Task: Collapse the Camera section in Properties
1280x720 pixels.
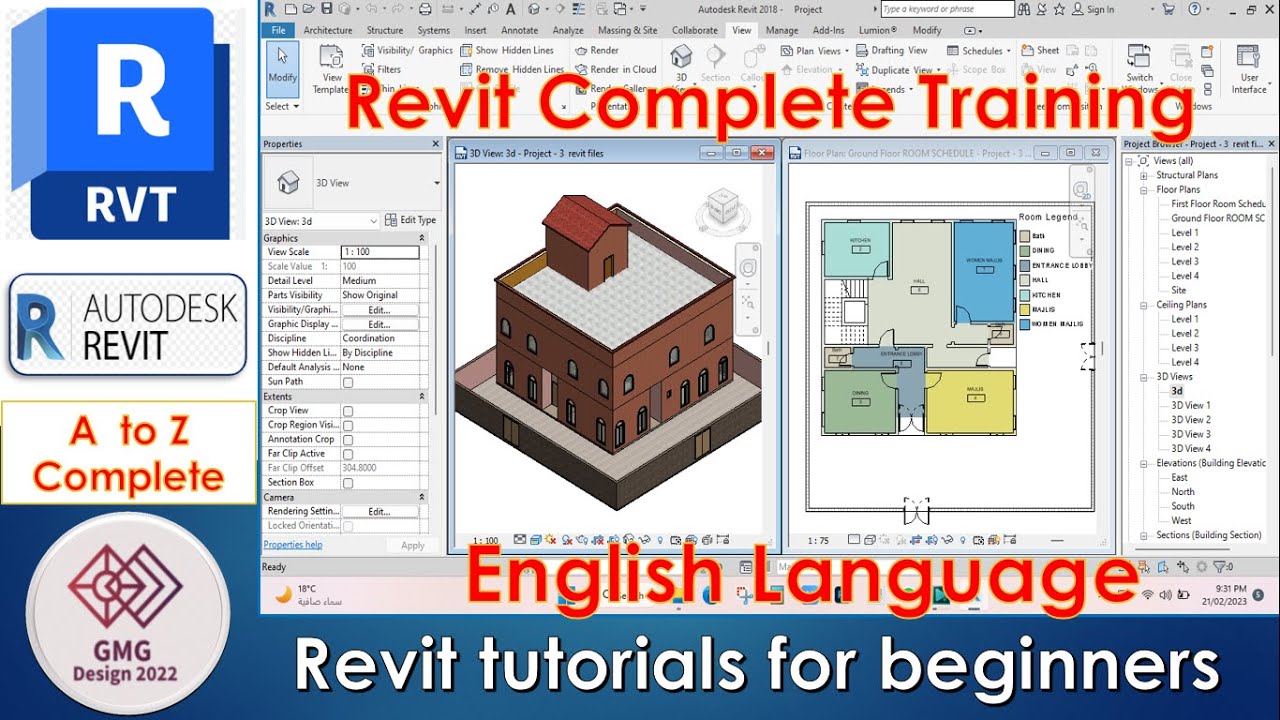Action: [x=422, y=497]
